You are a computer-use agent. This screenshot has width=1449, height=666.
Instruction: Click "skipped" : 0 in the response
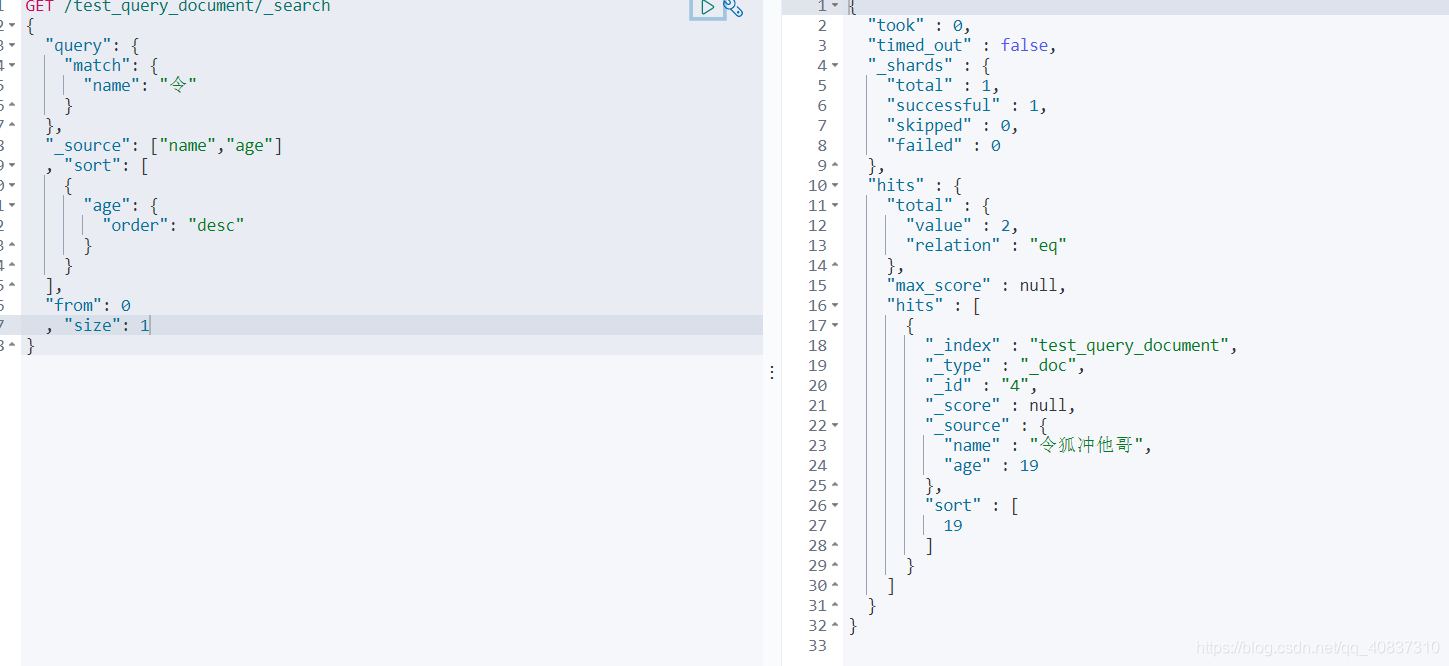click(952, 125)
